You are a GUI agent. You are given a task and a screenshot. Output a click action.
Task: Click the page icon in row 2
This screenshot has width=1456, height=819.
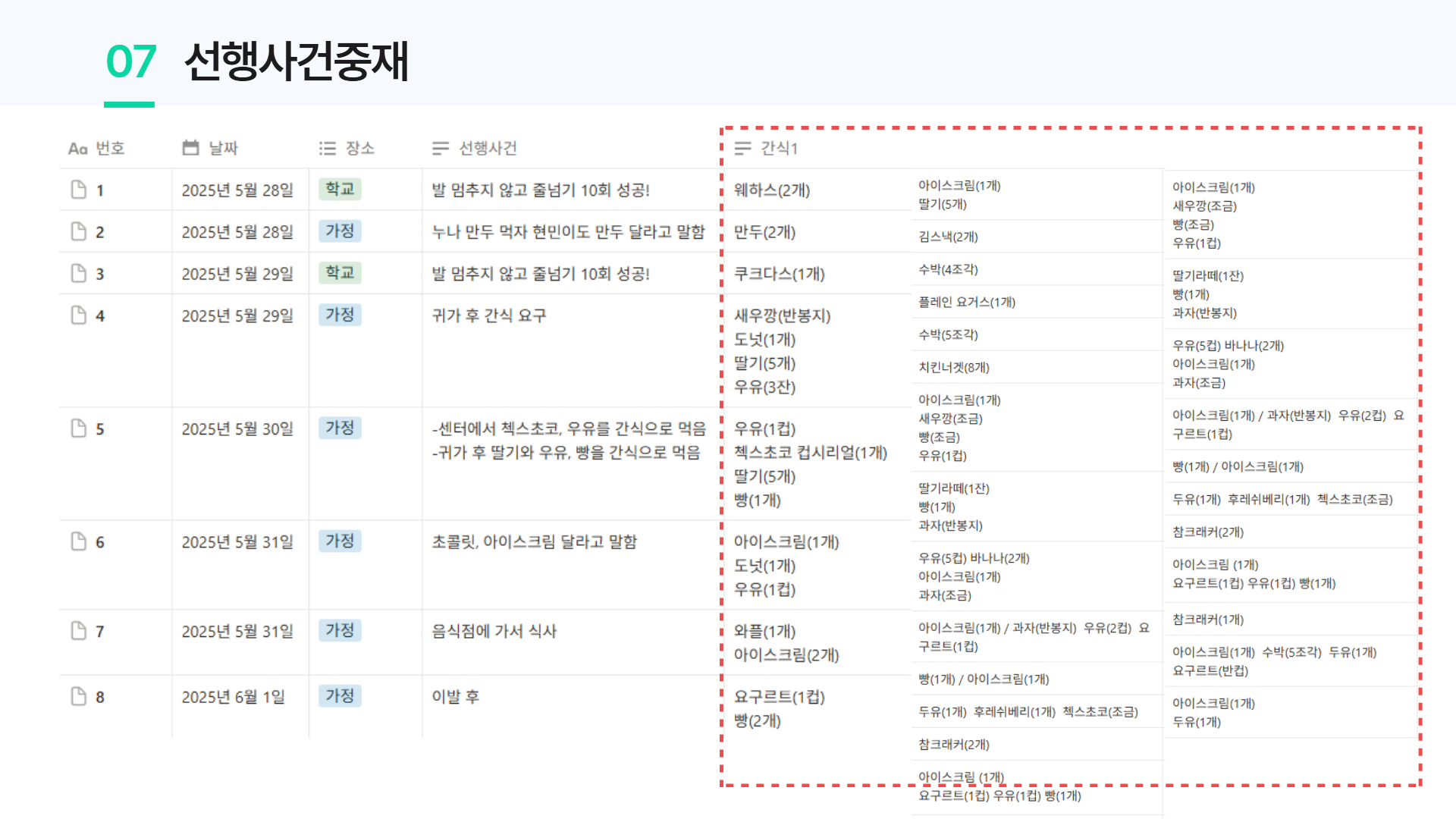pos(78,231)
